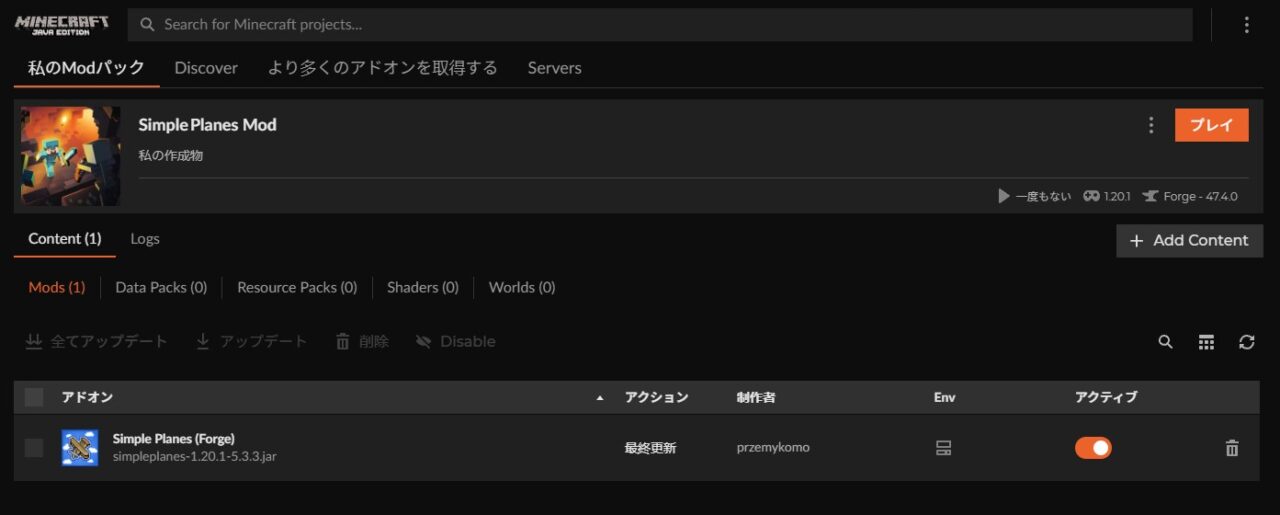
Task: Click the アップデート button
Action: pyautogui.click(x=252, y=342)
